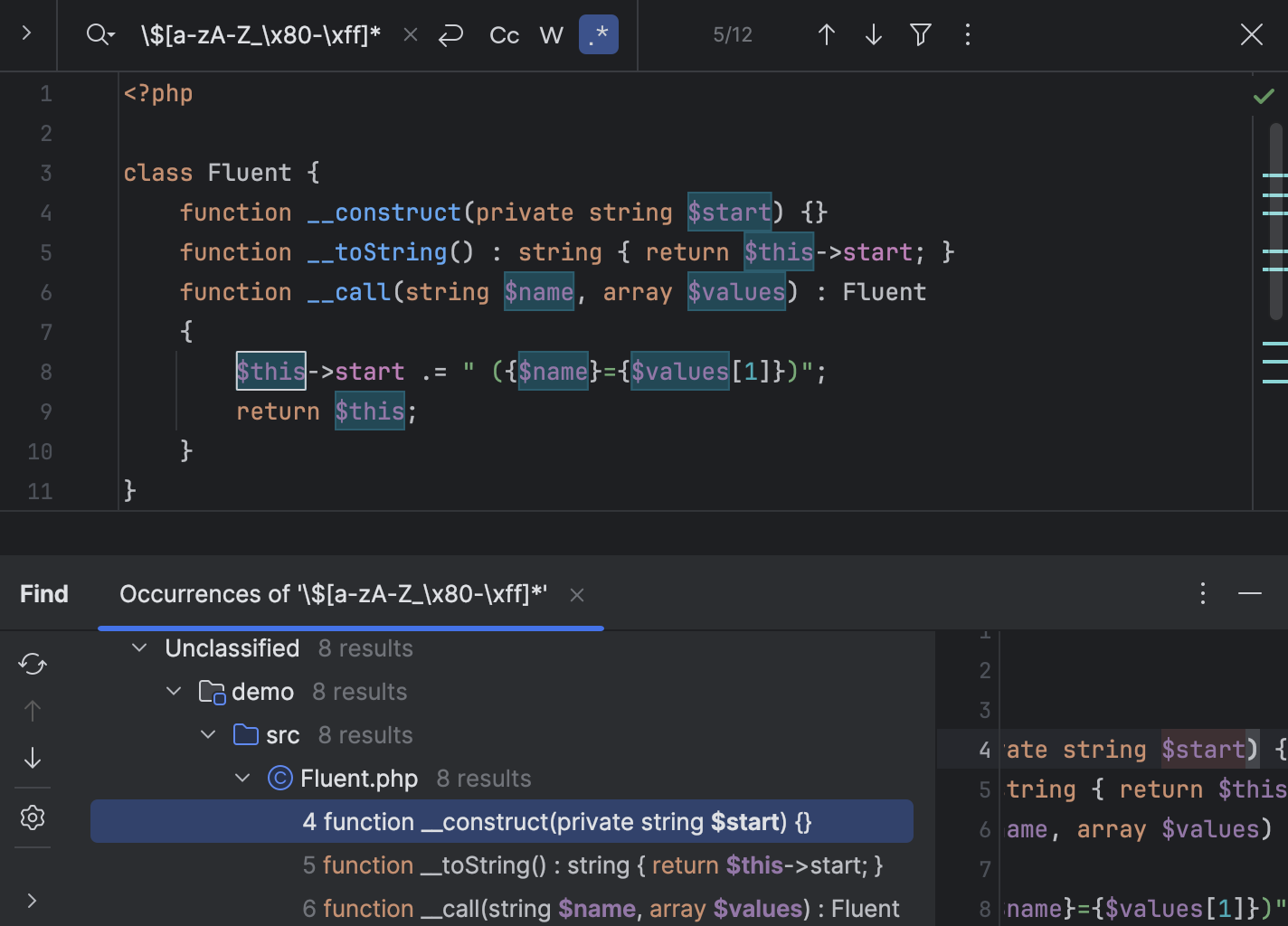The height and width of the screenshot is (926, 1288).
Task: Open the search filter funnel icon
Action: (x=920, y=35)
